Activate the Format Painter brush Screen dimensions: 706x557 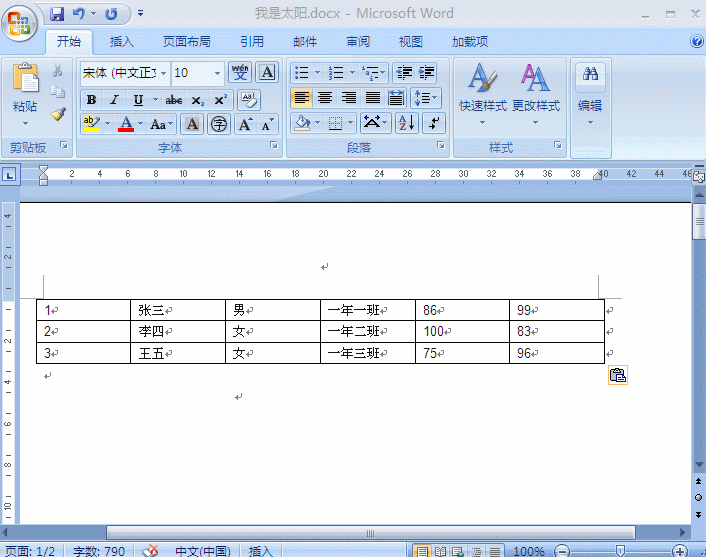[58, 113]
